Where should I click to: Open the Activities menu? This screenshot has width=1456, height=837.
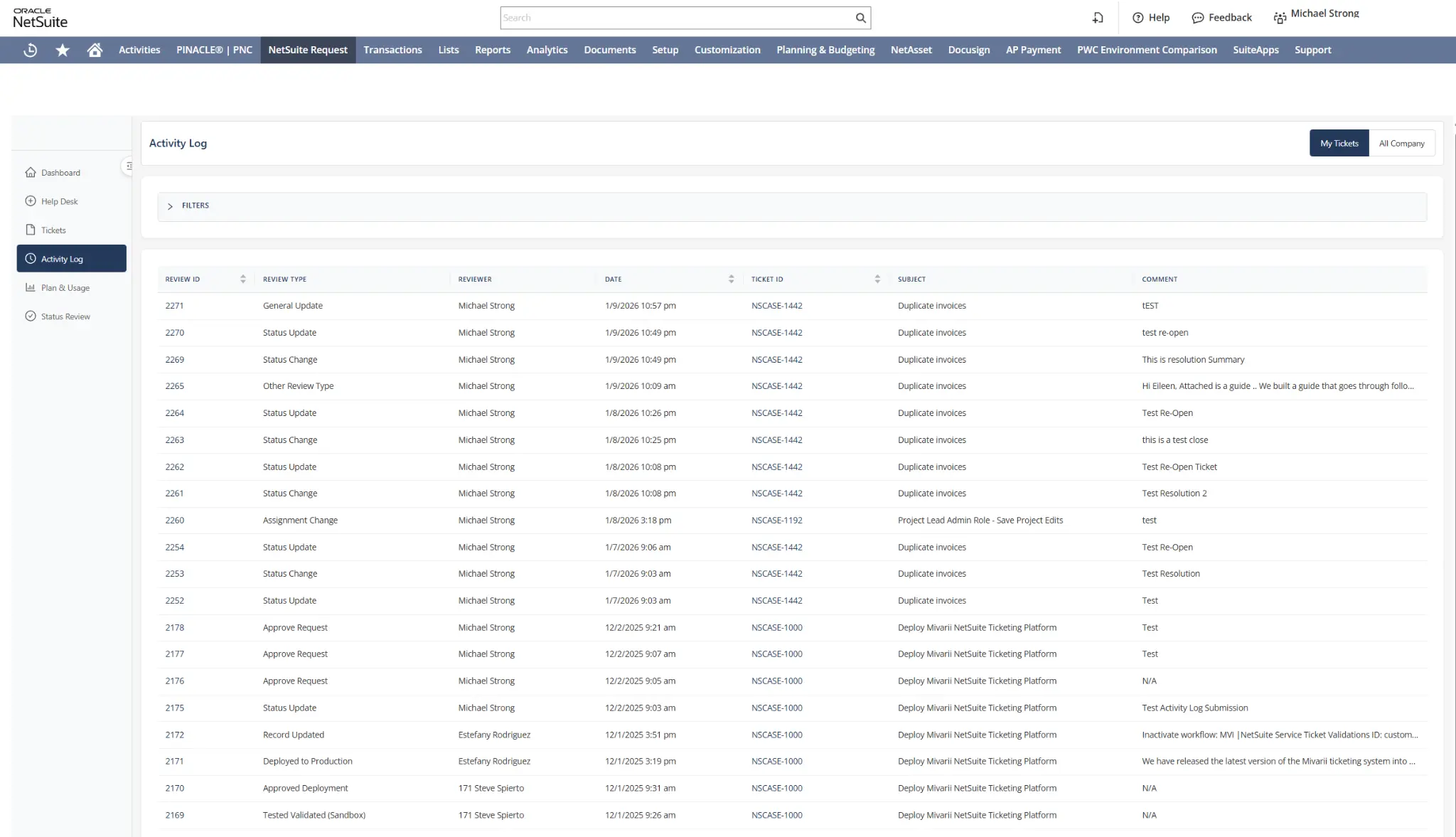click(139, 50)
